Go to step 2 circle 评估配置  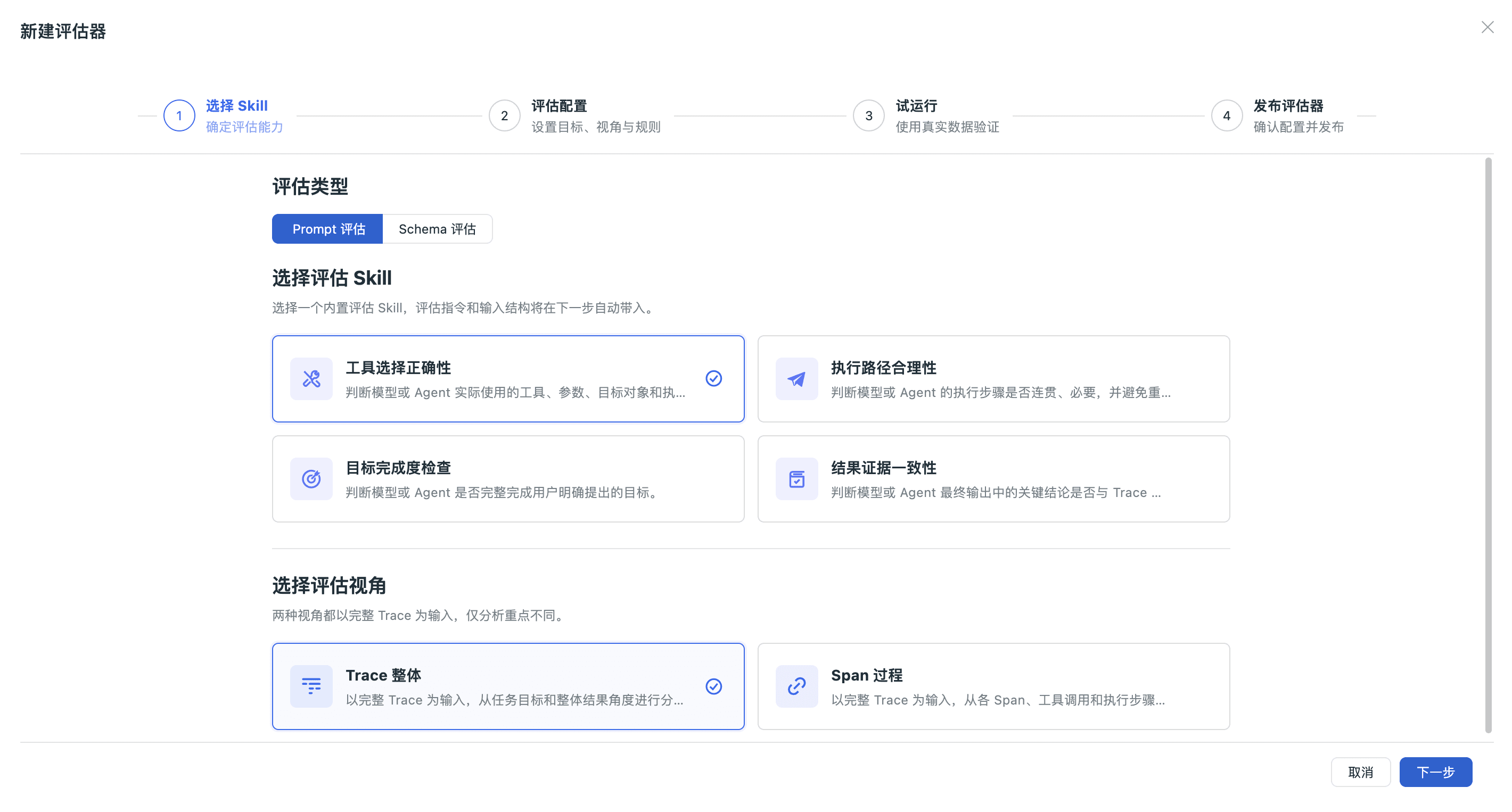[504, 115]
